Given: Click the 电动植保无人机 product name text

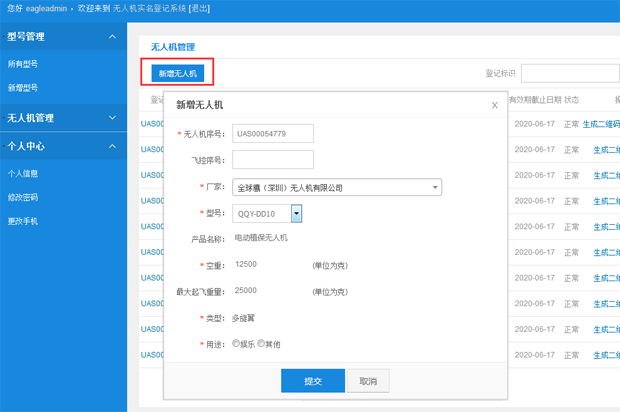Looking at the screenshot, I should (x=261, y=238).
